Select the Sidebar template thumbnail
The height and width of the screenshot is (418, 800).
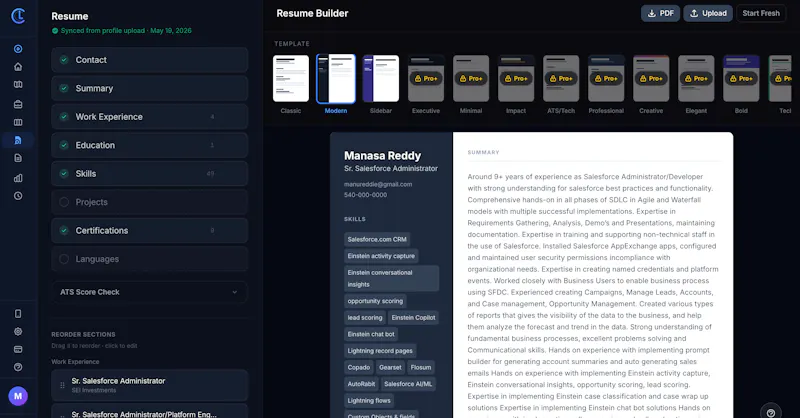(x=381, y=79)
